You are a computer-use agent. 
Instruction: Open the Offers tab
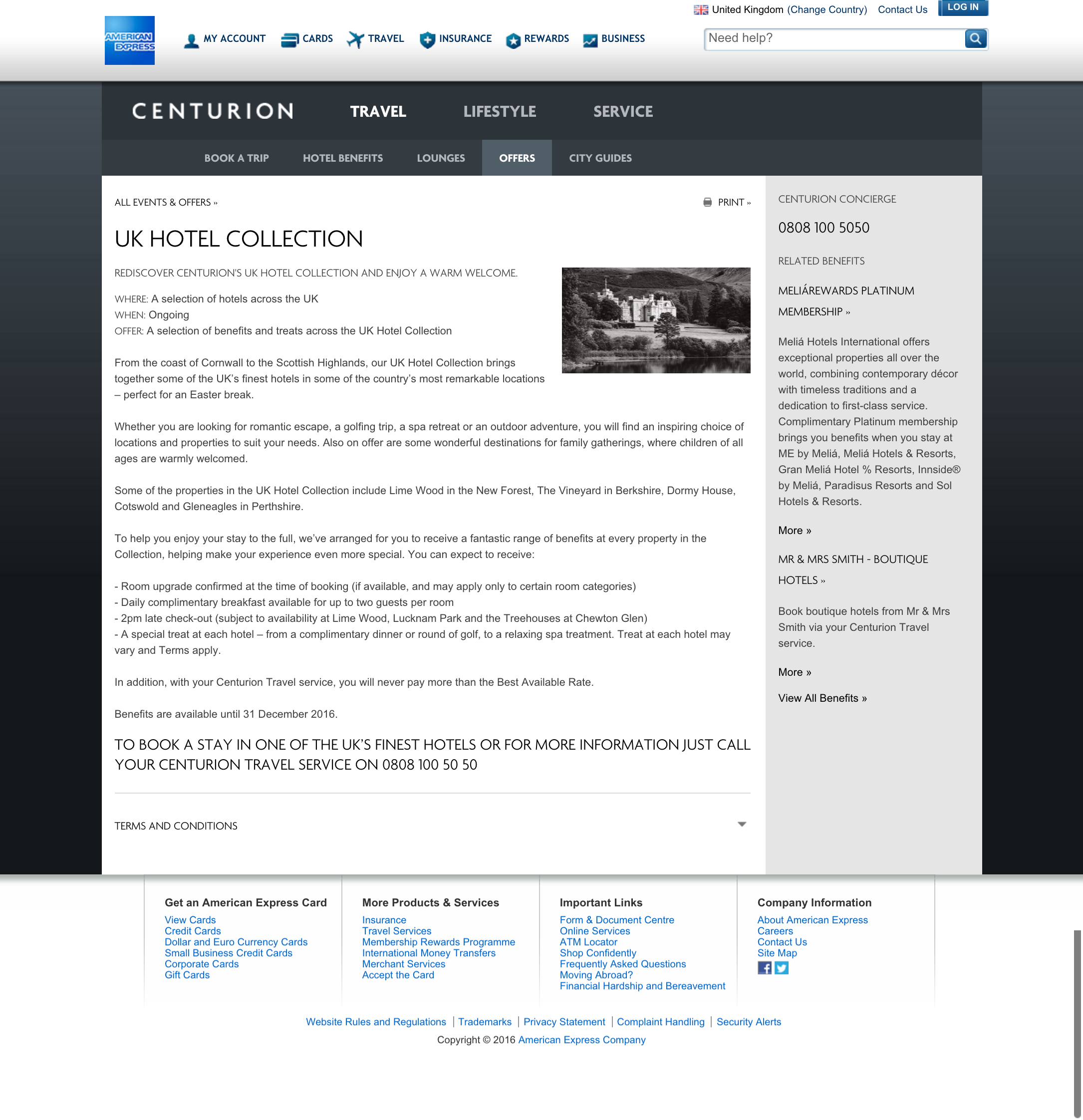pyautogui.click(x=517, y=158)
